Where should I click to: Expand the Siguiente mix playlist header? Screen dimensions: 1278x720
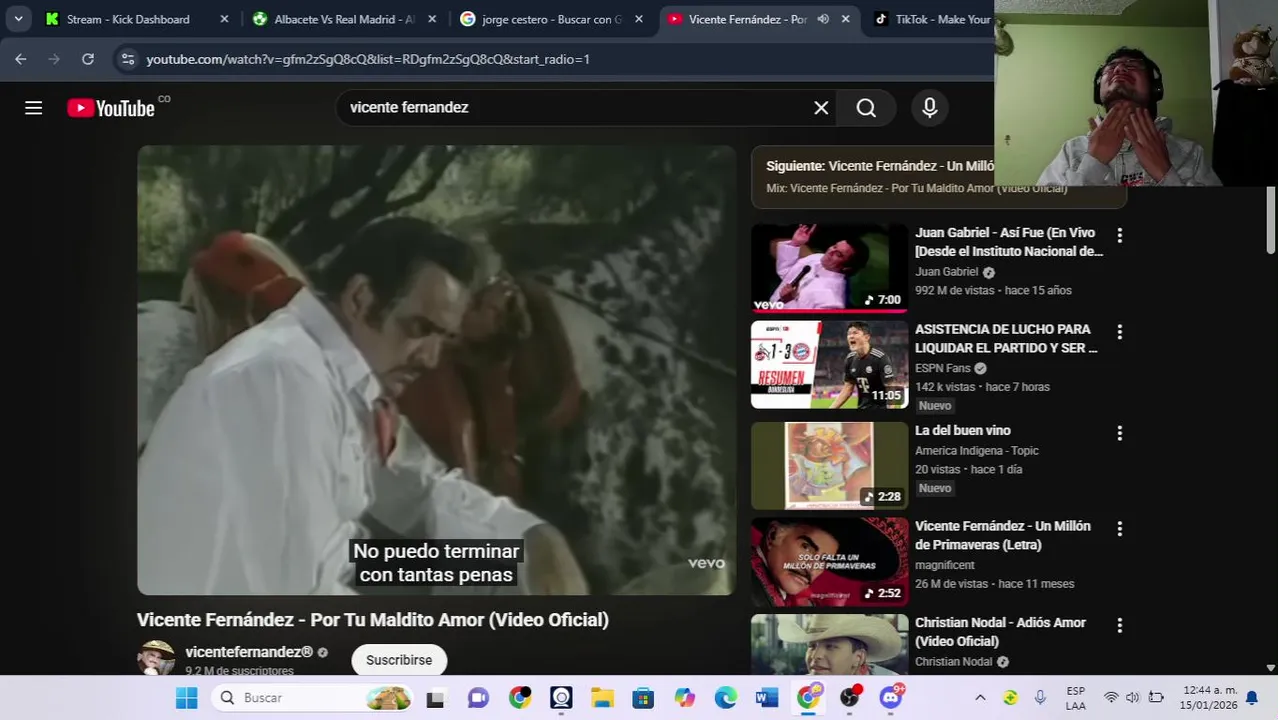pos(938,176)
